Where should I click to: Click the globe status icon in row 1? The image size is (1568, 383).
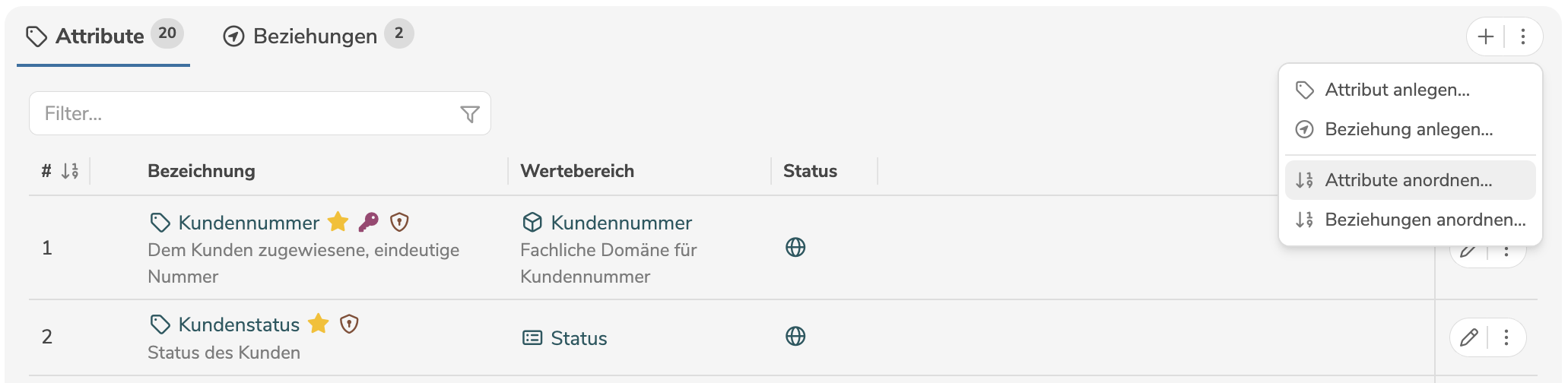pos(795,248)
